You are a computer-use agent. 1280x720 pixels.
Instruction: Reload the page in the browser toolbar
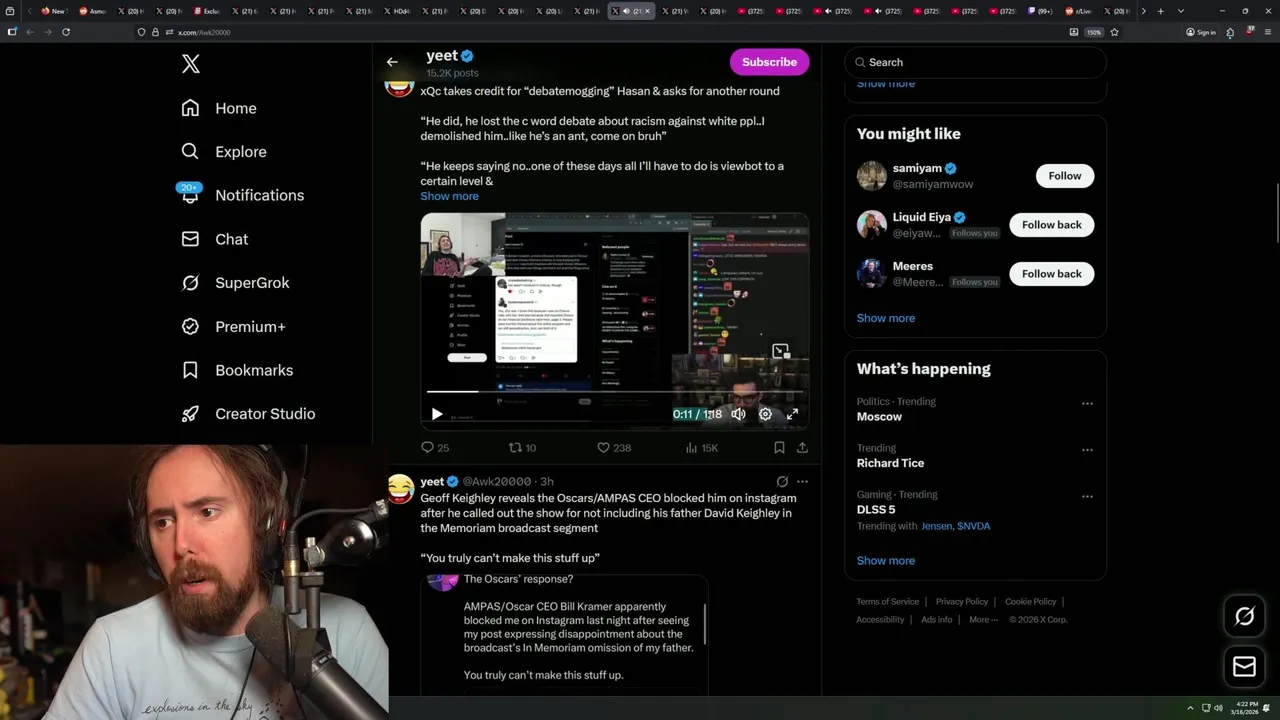[x=66, y=32]
